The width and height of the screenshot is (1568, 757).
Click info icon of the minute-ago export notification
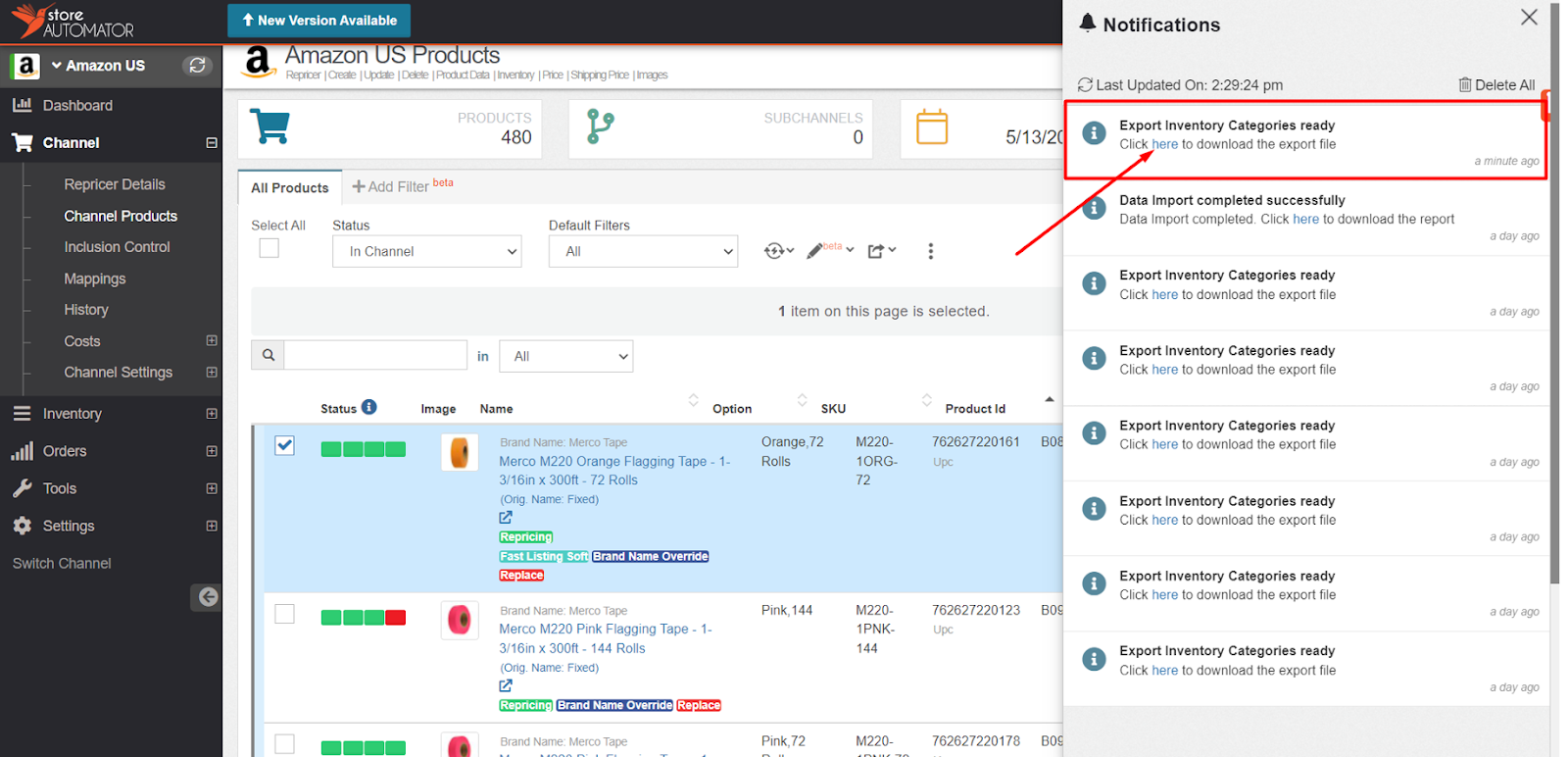click(1094, 132)
